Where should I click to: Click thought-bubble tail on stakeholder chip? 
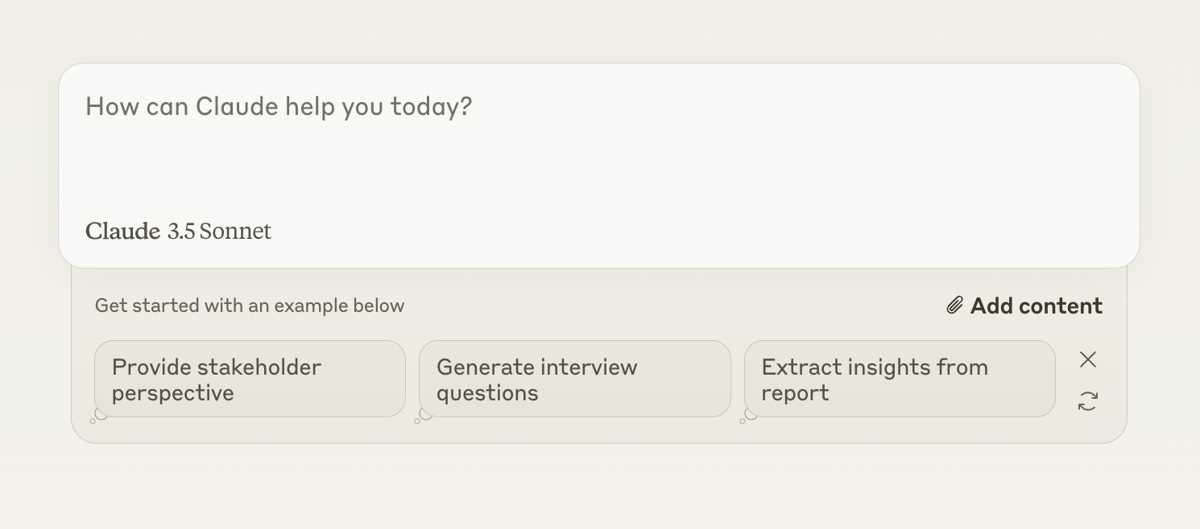coord(98,416)
